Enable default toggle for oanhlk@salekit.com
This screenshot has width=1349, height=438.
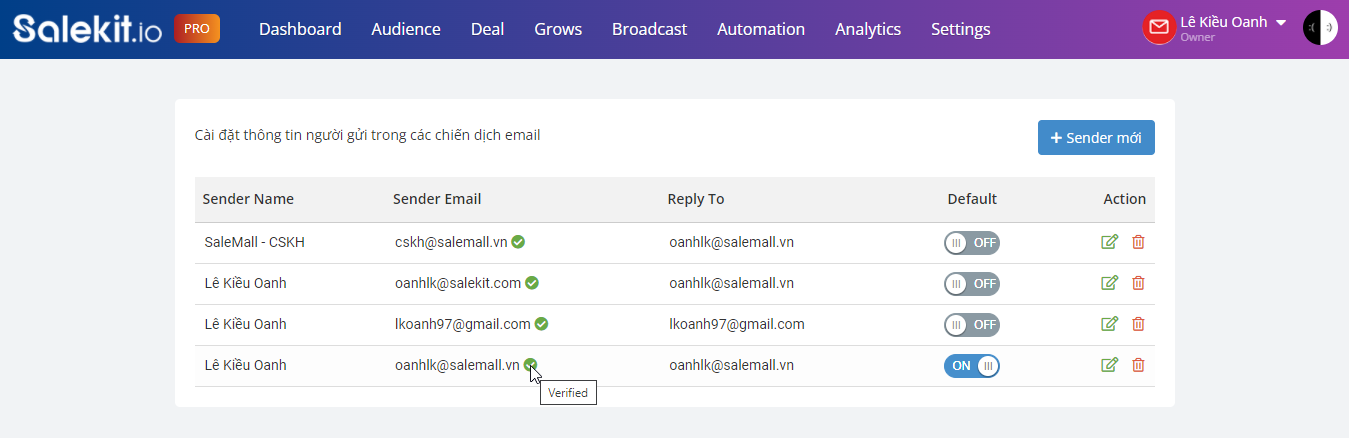point(972,284)
